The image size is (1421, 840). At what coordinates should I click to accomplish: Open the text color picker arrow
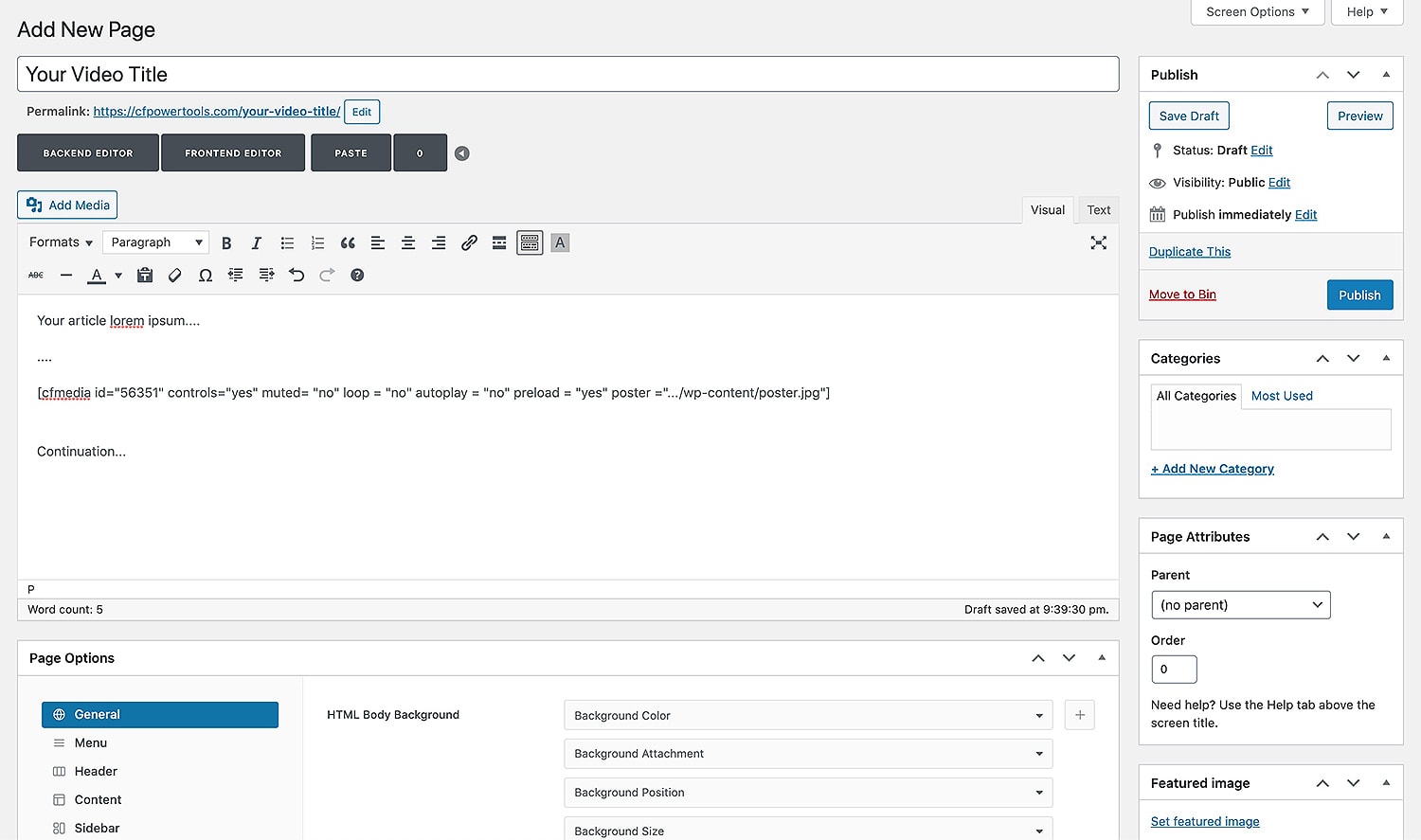[118, 276]
